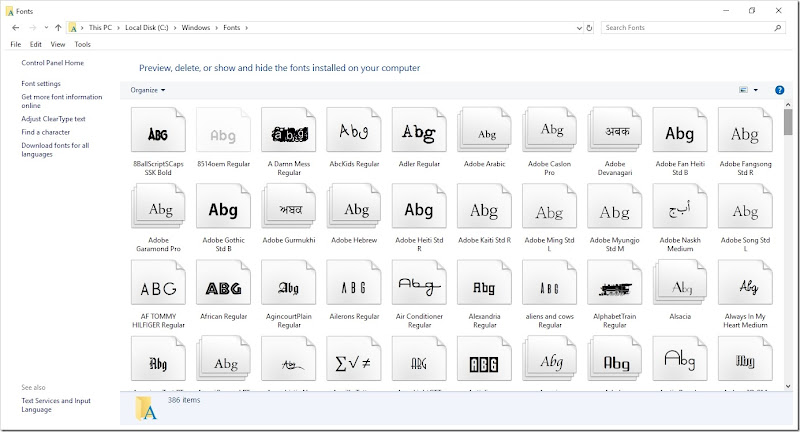Select the Alexandria Regular font icon
The height and width of the screenshot is (432, 800).
(485, 283)
